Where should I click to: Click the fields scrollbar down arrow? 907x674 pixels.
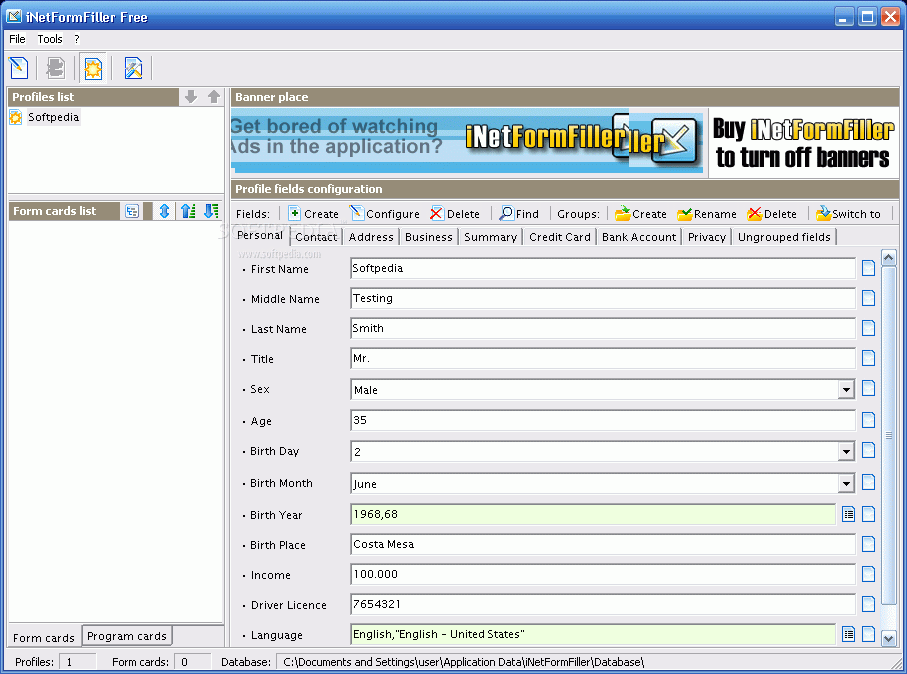click(x=888, y=638)
